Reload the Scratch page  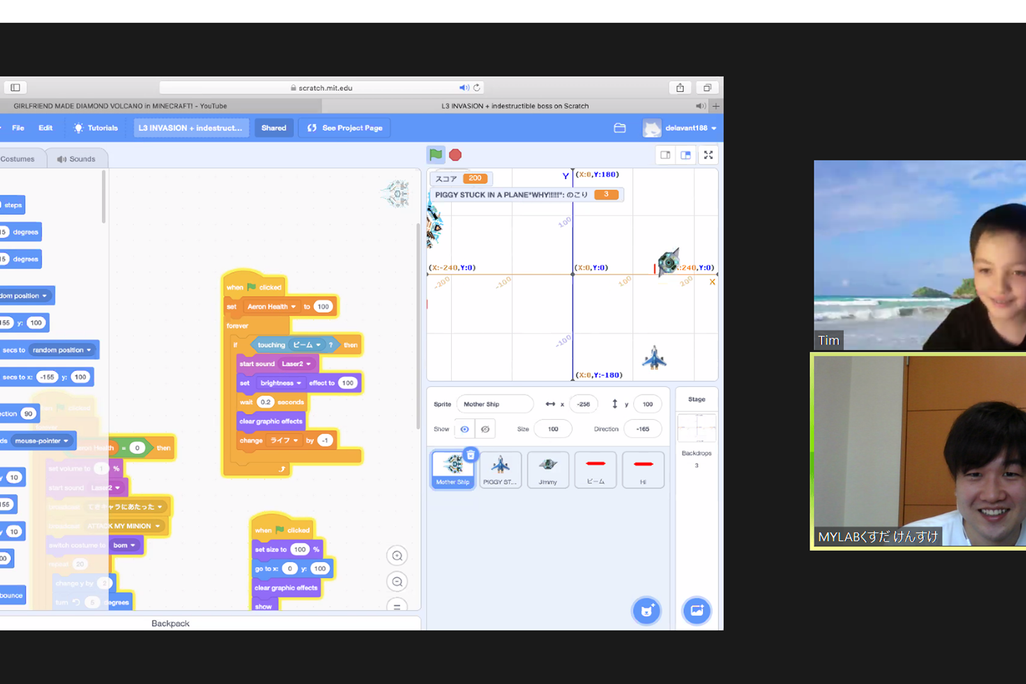click(476, 88)
